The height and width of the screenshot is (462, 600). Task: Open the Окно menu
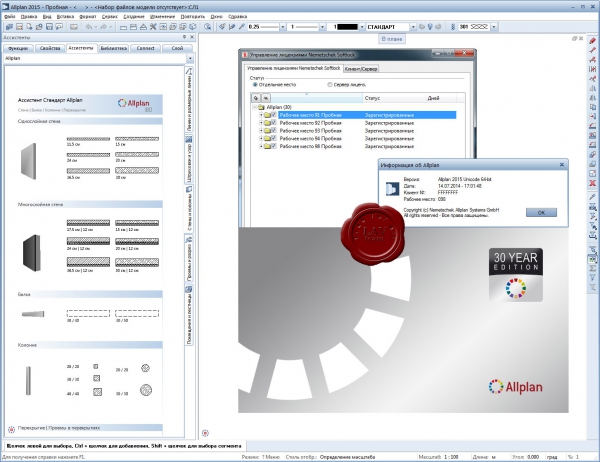pyautogui.click(x=217, y=16)
